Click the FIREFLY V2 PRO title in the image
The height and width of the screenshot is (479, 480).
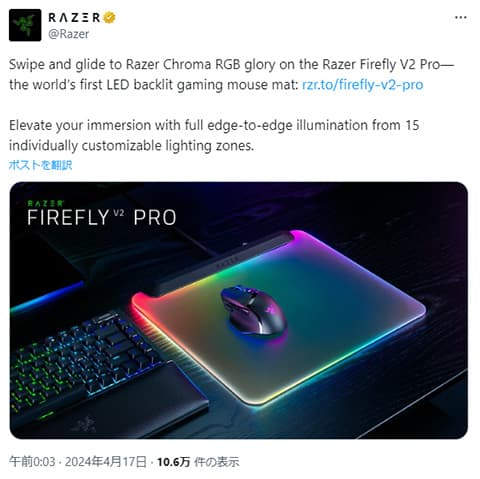coord(102,218)
